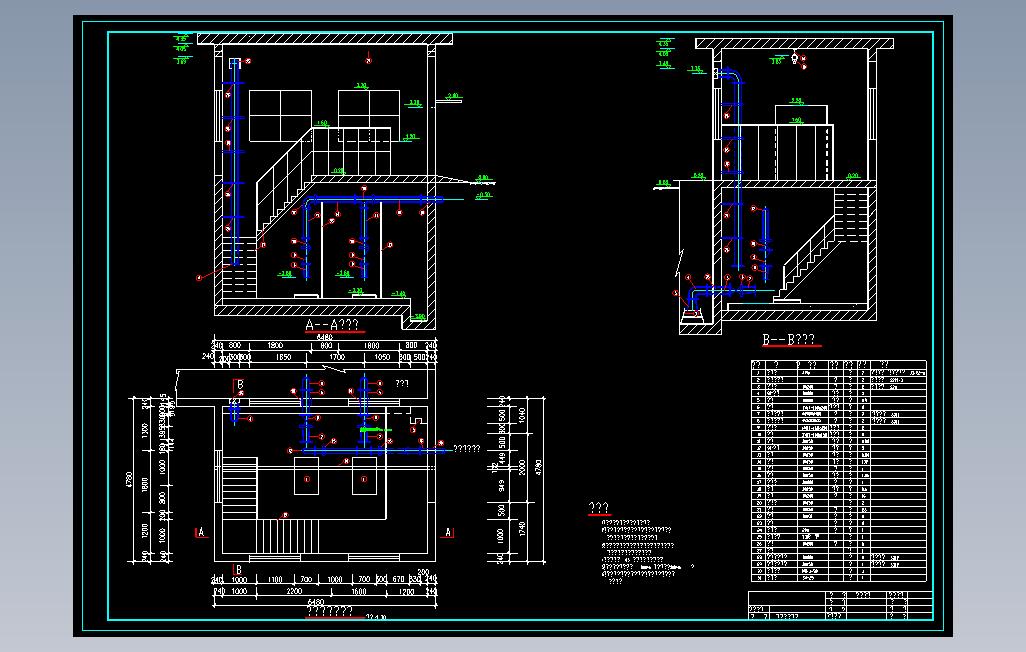Click the 1850 dimension above the plan

pyautogui.click(x=283, y=357)
